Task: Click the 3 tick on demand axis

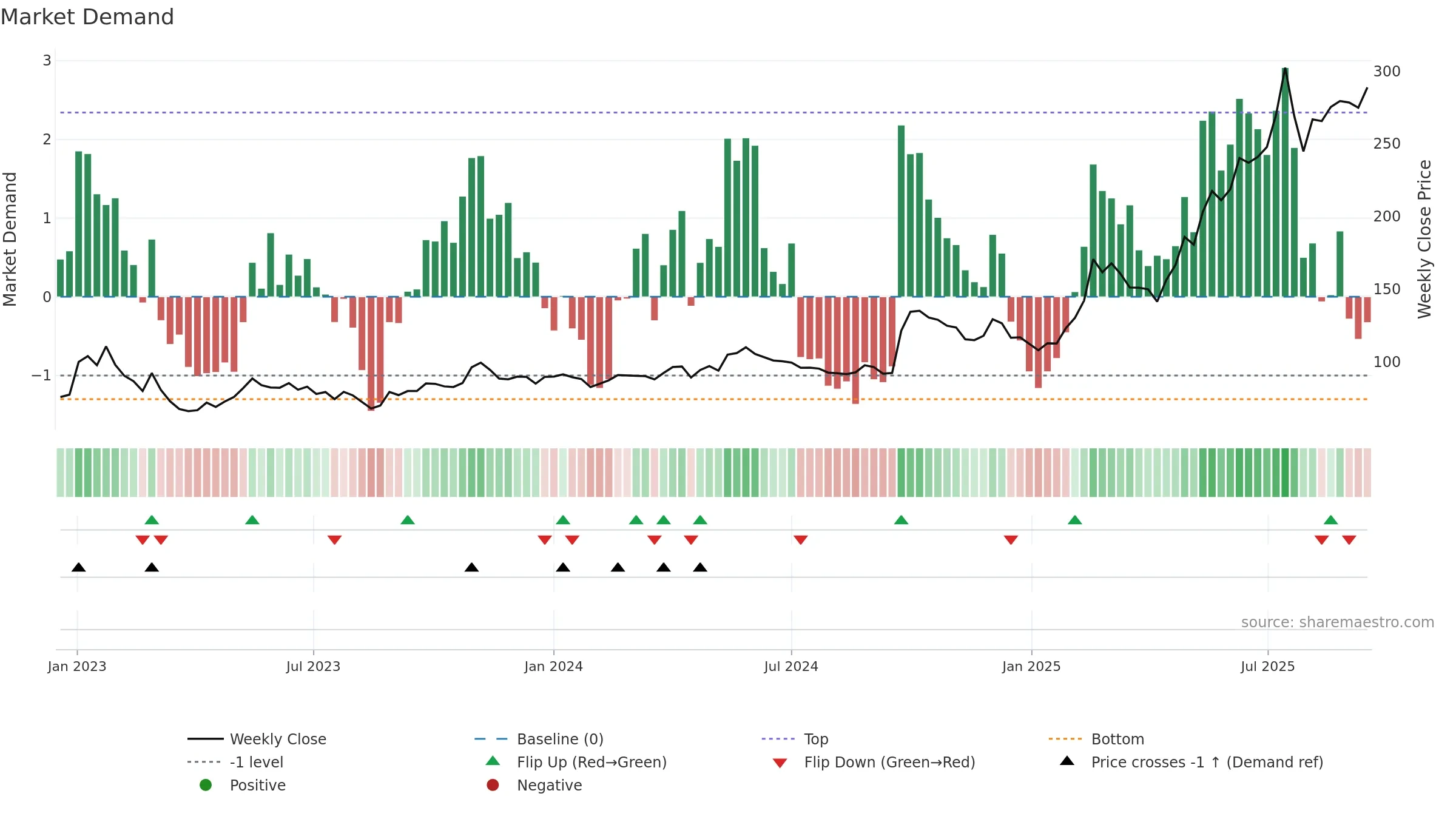Action: (47, 61)
